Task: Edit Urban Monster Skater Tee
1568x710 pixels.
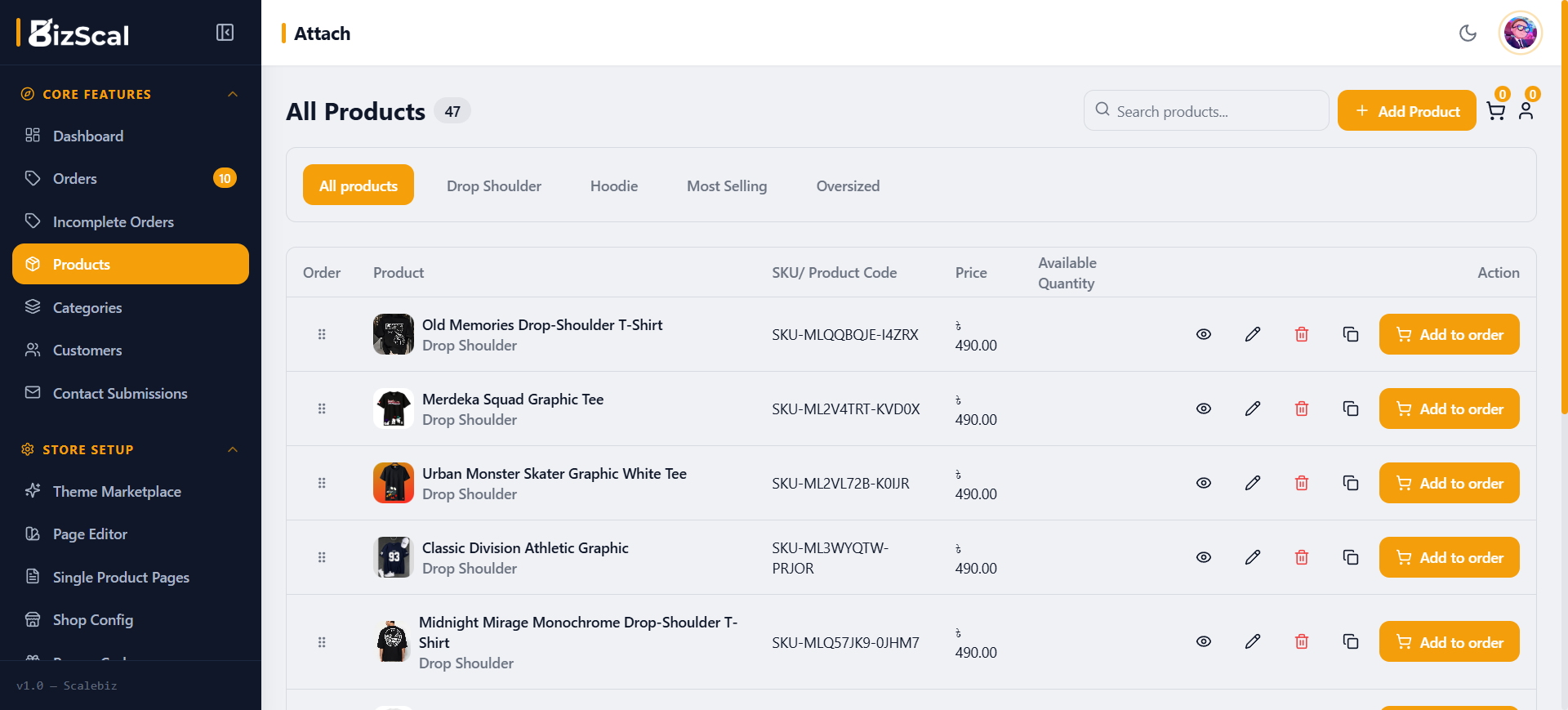Action: [x=1253, y=483]
